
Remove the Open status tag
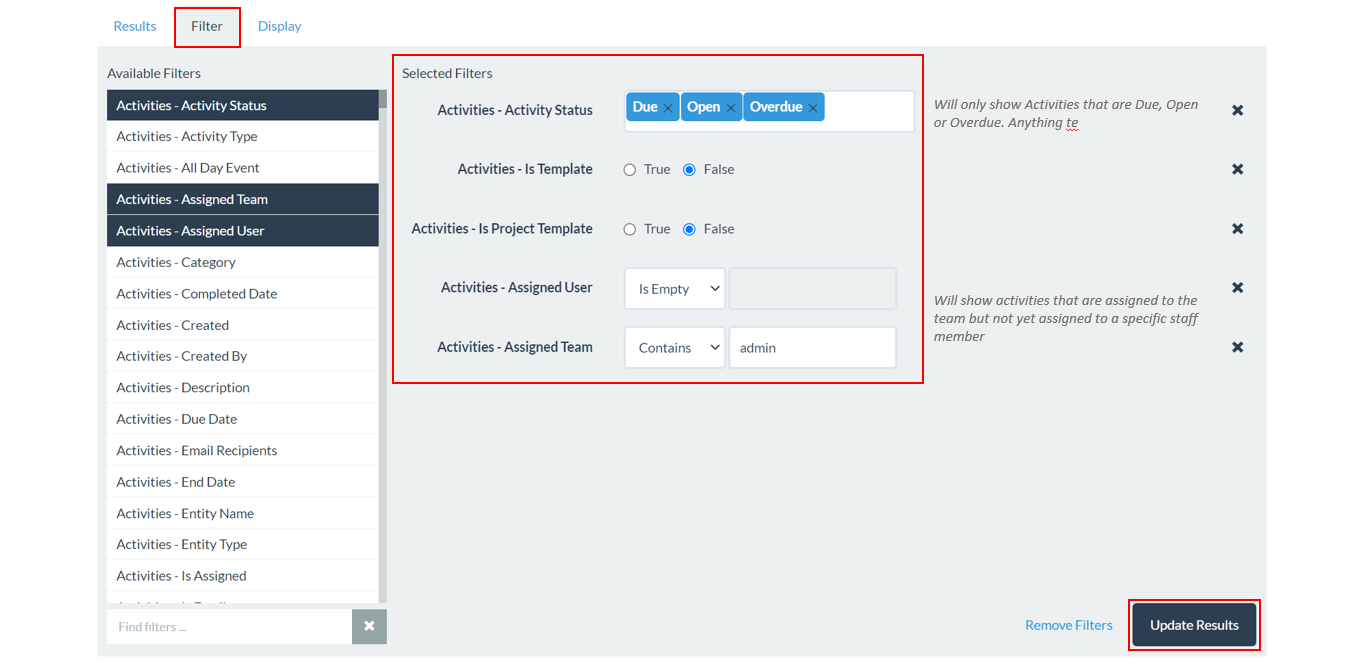(731, 108)
